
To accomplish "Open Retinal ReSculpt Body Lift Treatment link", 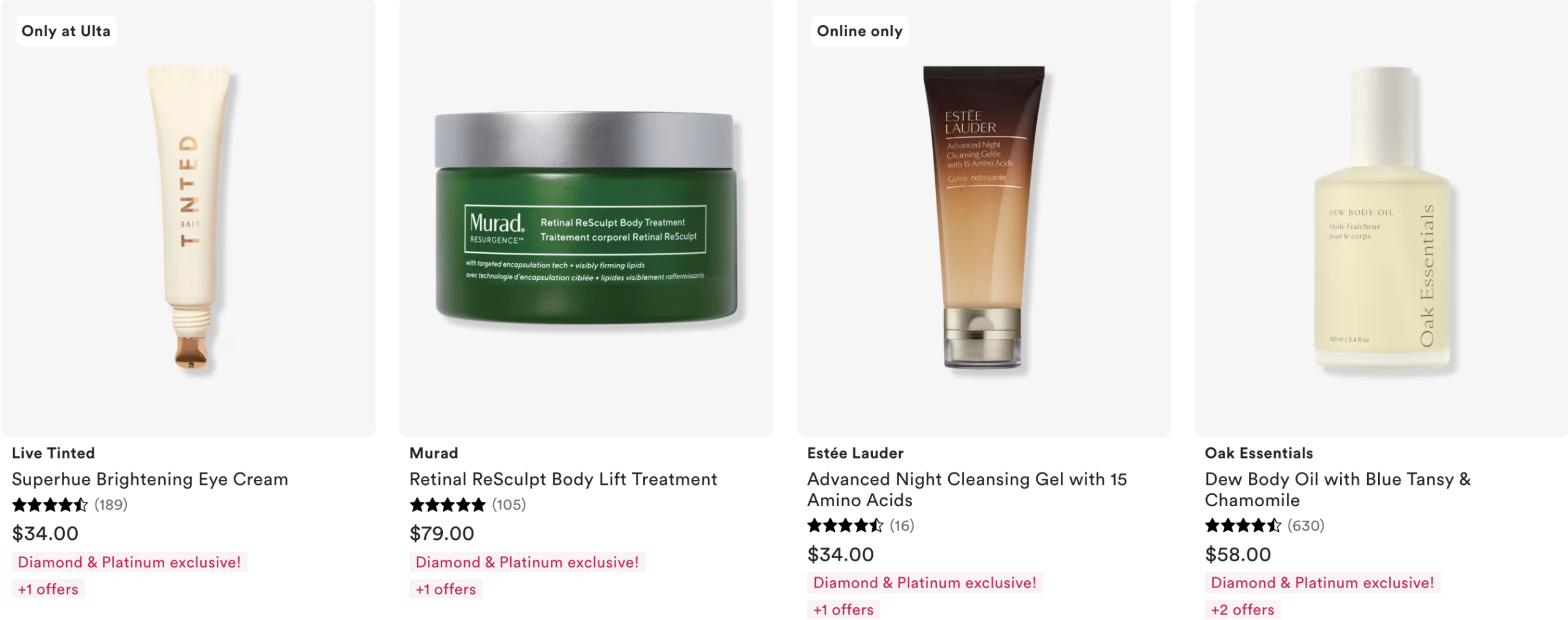I will point(563,479).
